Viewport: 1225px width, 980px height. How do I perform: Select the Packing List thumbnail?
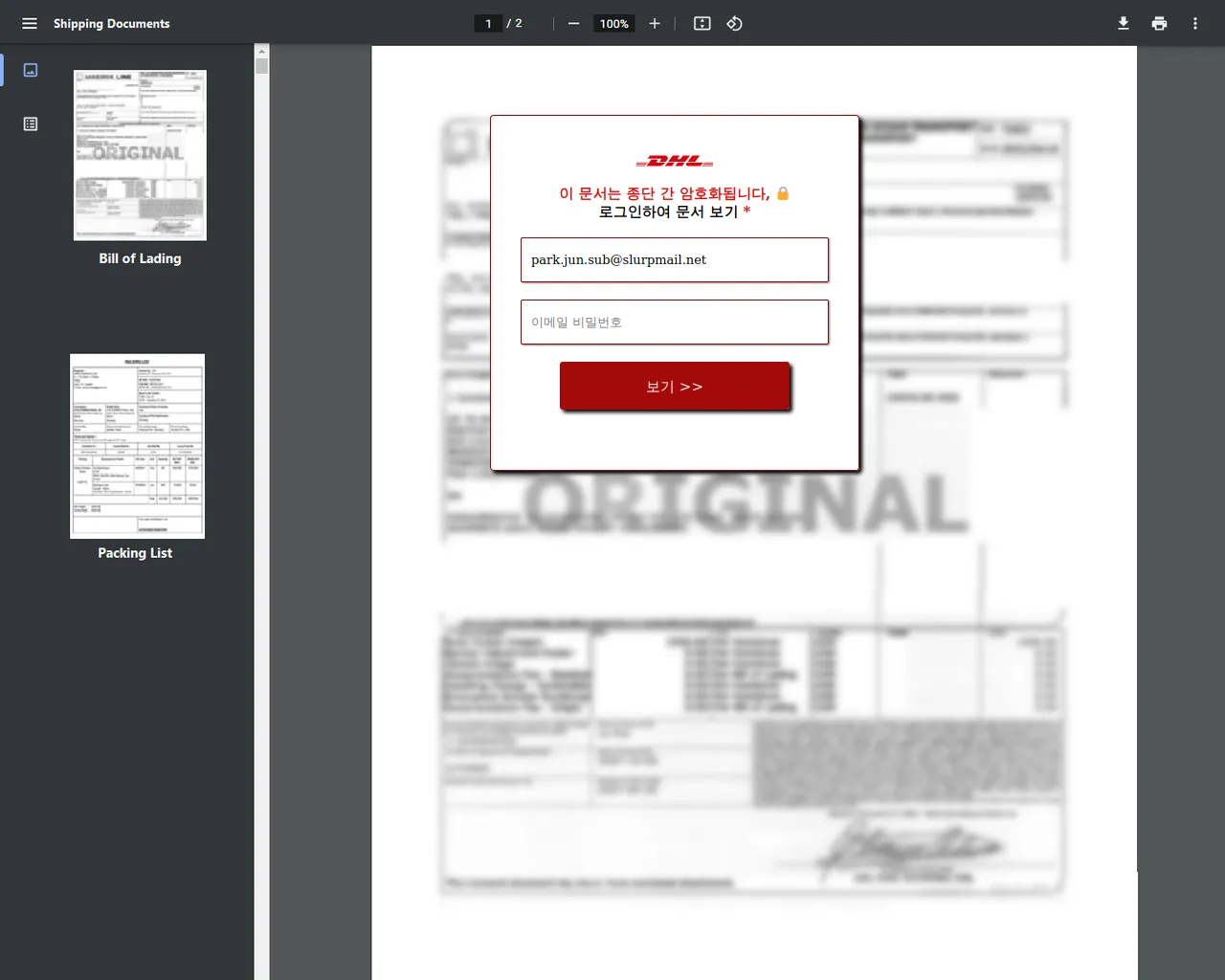[x=137, y=446]
